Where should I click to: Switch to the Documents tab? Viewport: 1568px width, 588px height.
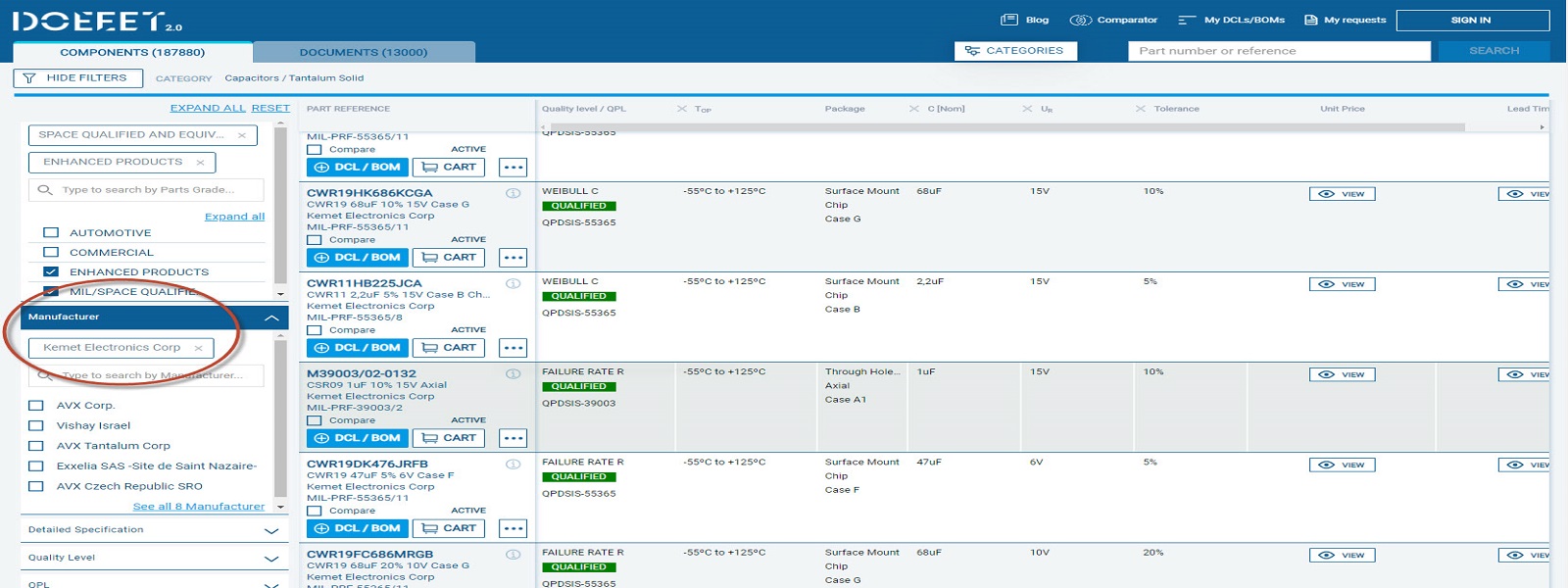(364, 52)
